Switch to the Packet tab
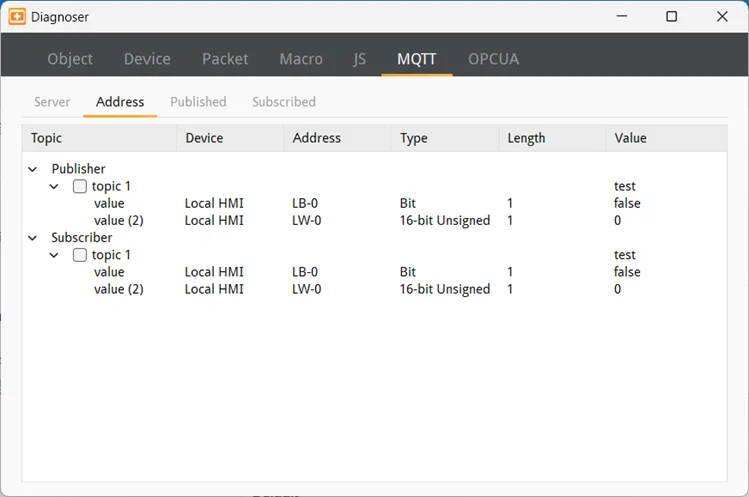The image size is (749, 497). click(x=225, y=59)
